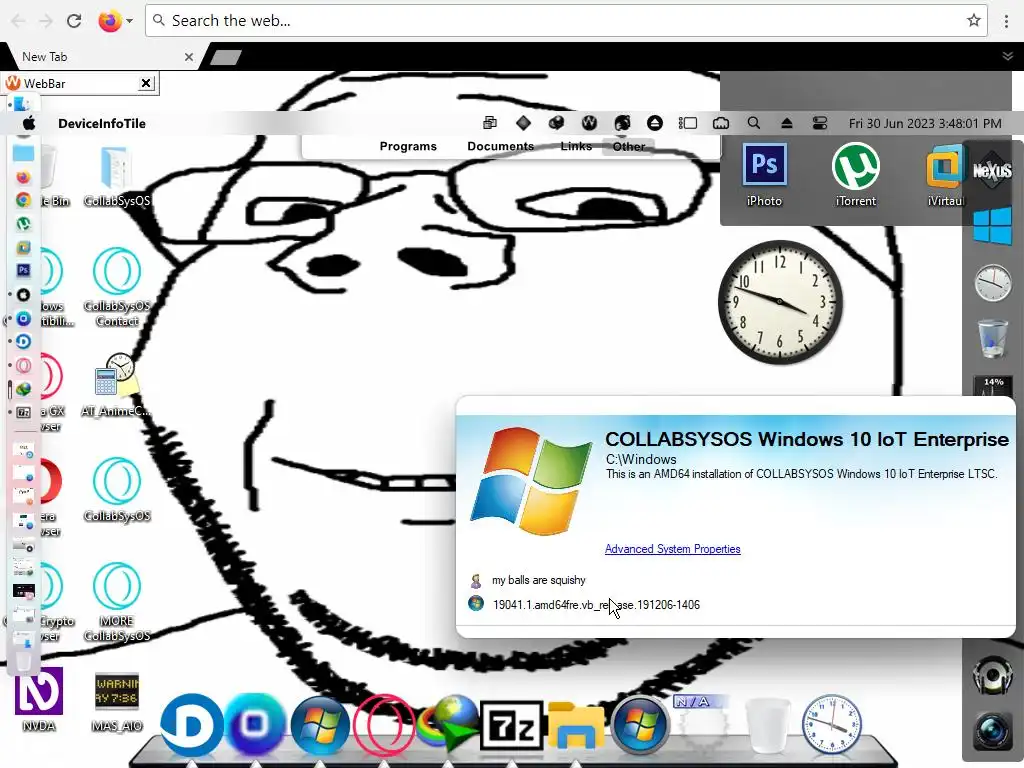
Task: Click Firefox icon in the left sidebar dock
Action: (23, 177)
